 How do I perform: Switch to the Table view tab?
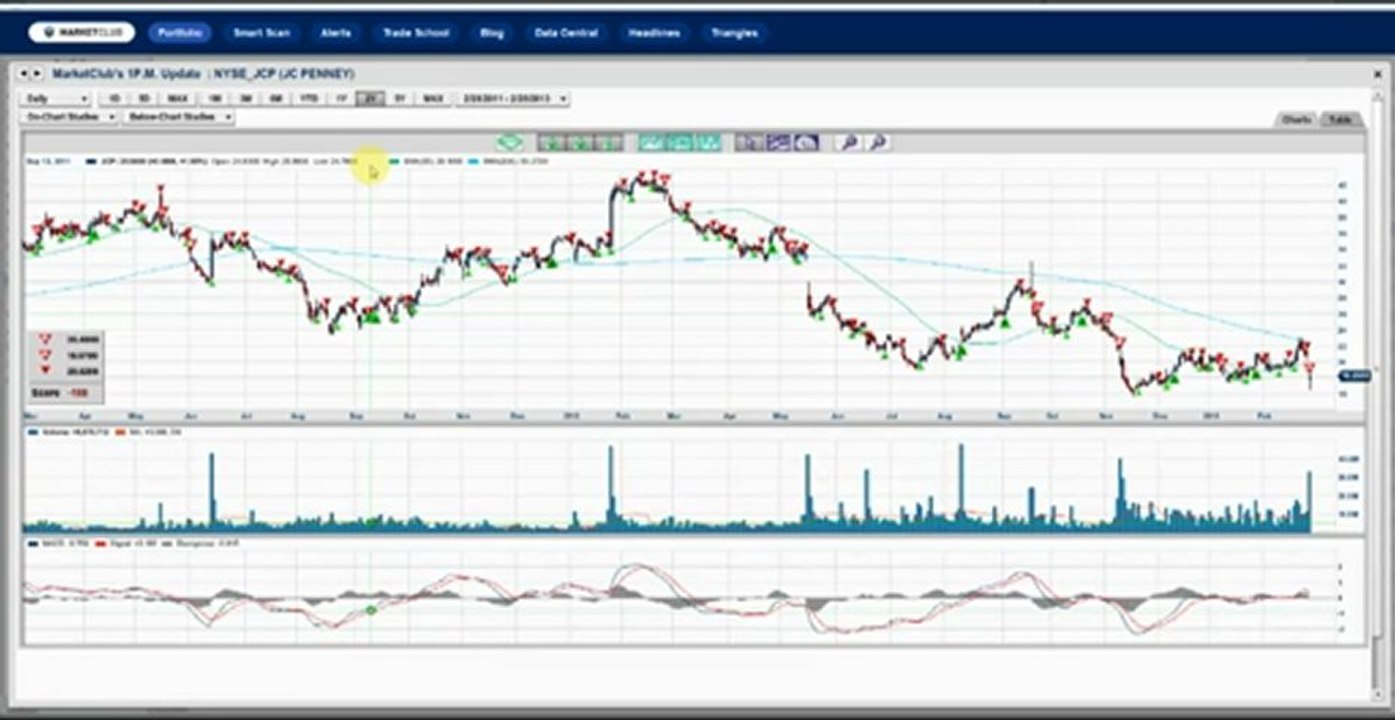tap(1340, 120)
